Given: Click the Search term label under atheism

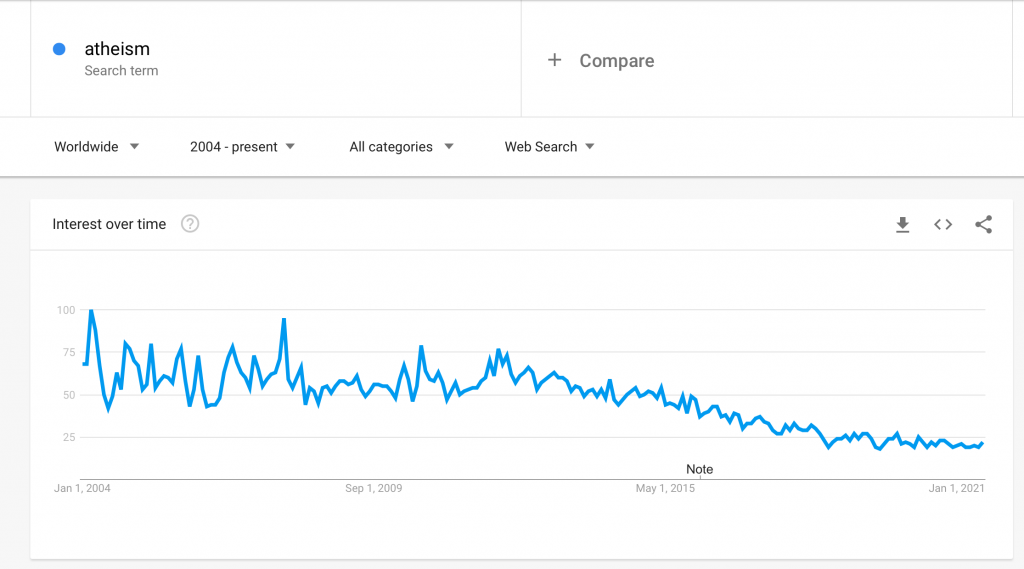Looking at the screenshot, I should tap(121, 71).
